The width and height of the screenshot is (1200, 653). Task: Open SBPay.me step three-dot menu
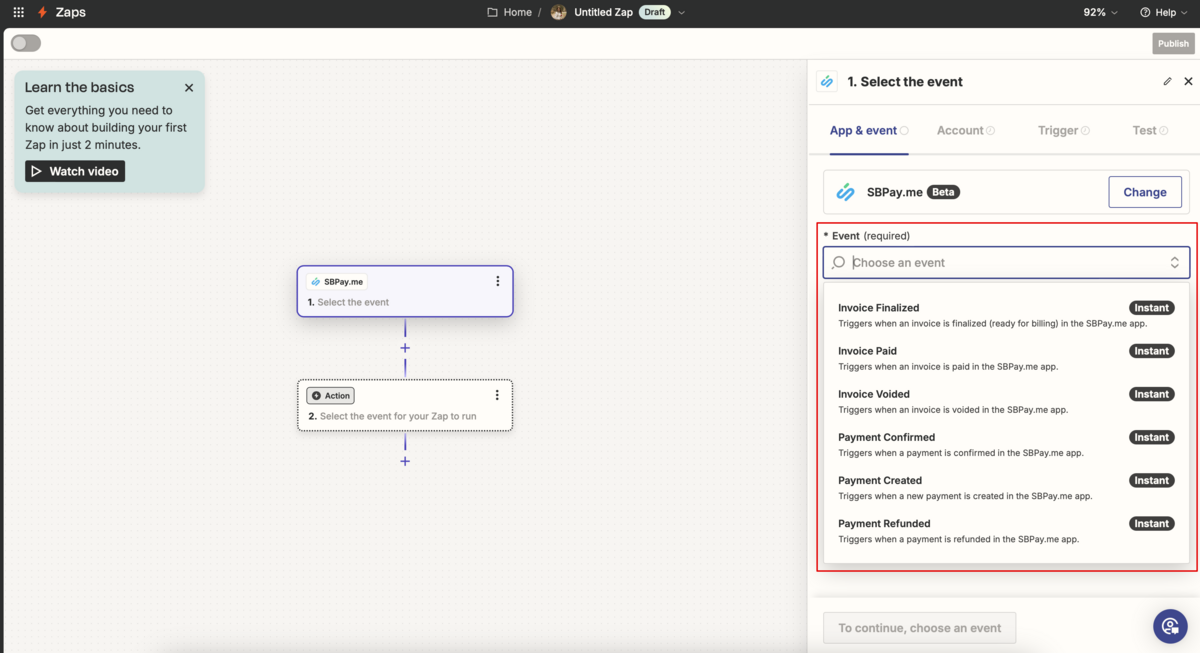pos(498,281)
